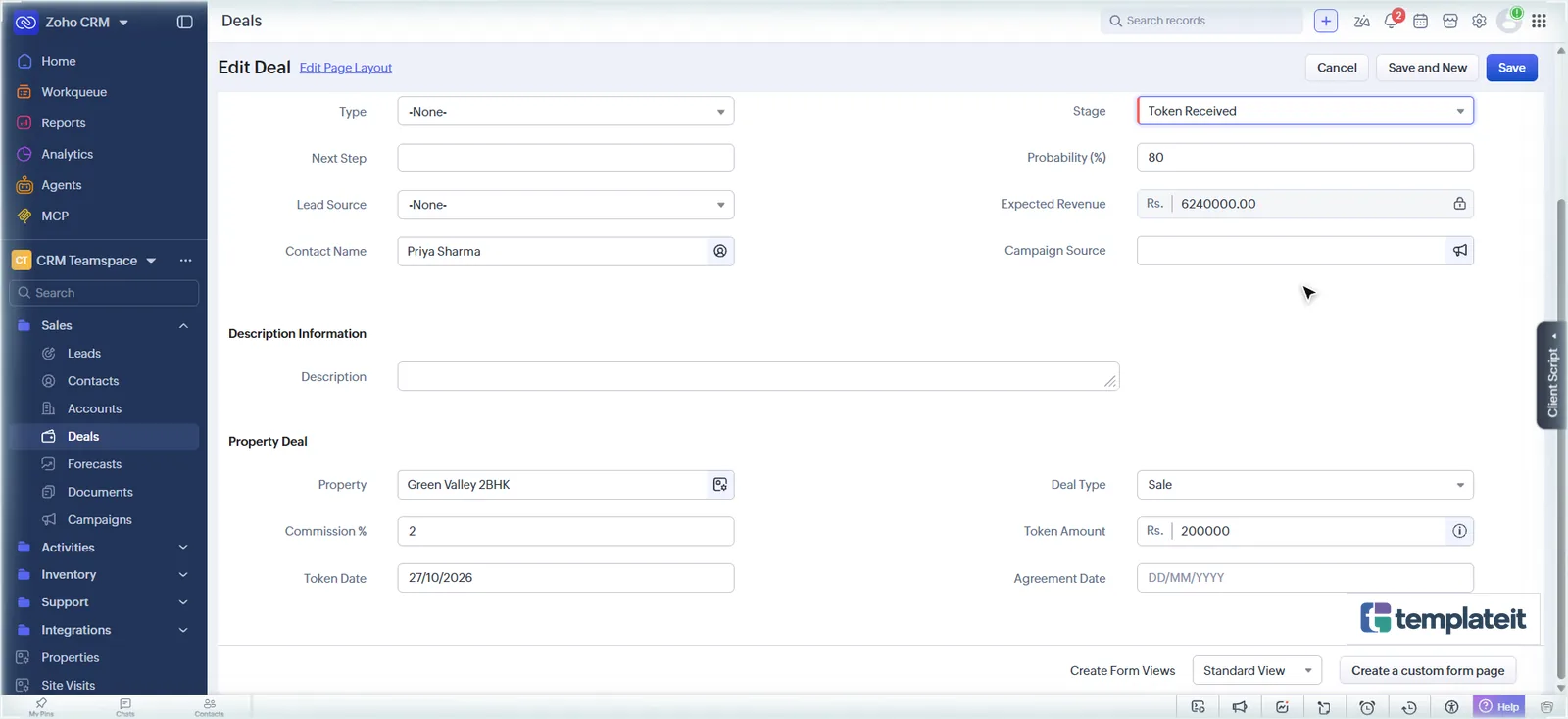The width and height of the screenshot is (1568, 719).
Task: Click the contact lookup icon beside Priya Sharma
Action: [x=720, y=252]
